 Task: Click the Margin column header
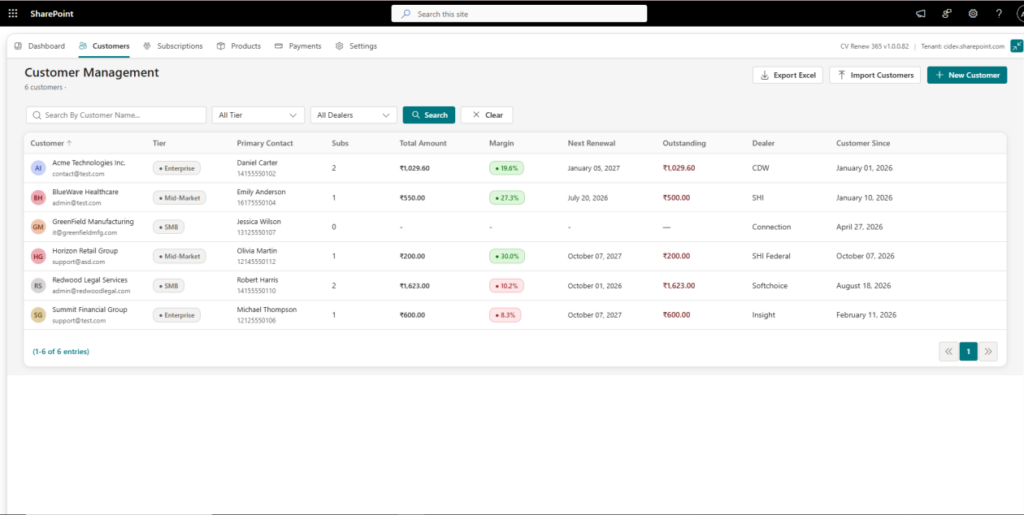coord(502,143)
